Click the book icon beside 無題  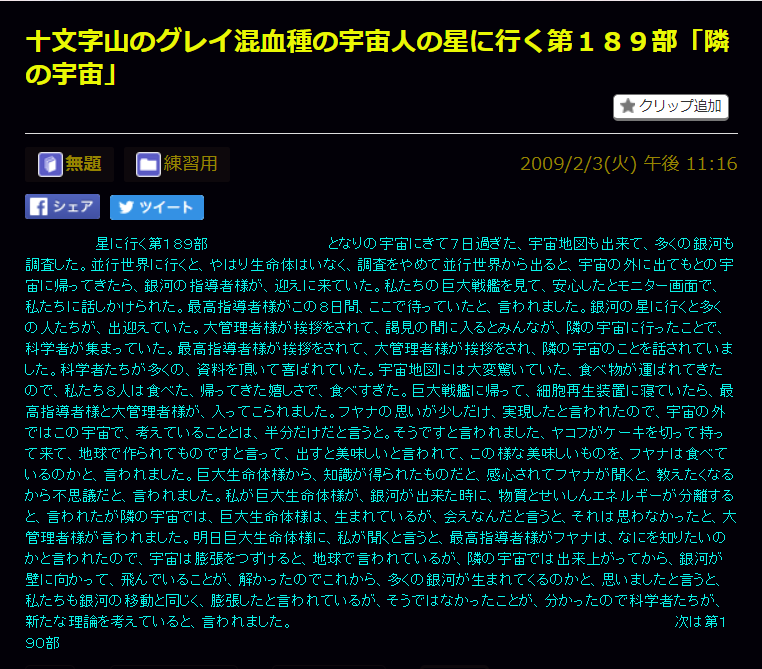[x=49, y=164]
